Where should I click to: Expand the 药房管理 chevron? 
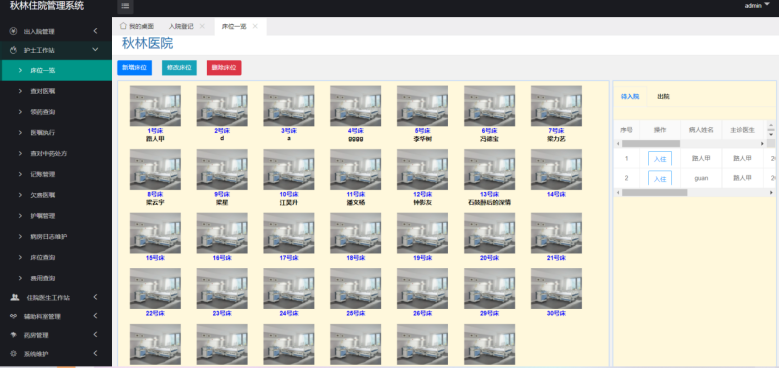coord(95,335)
